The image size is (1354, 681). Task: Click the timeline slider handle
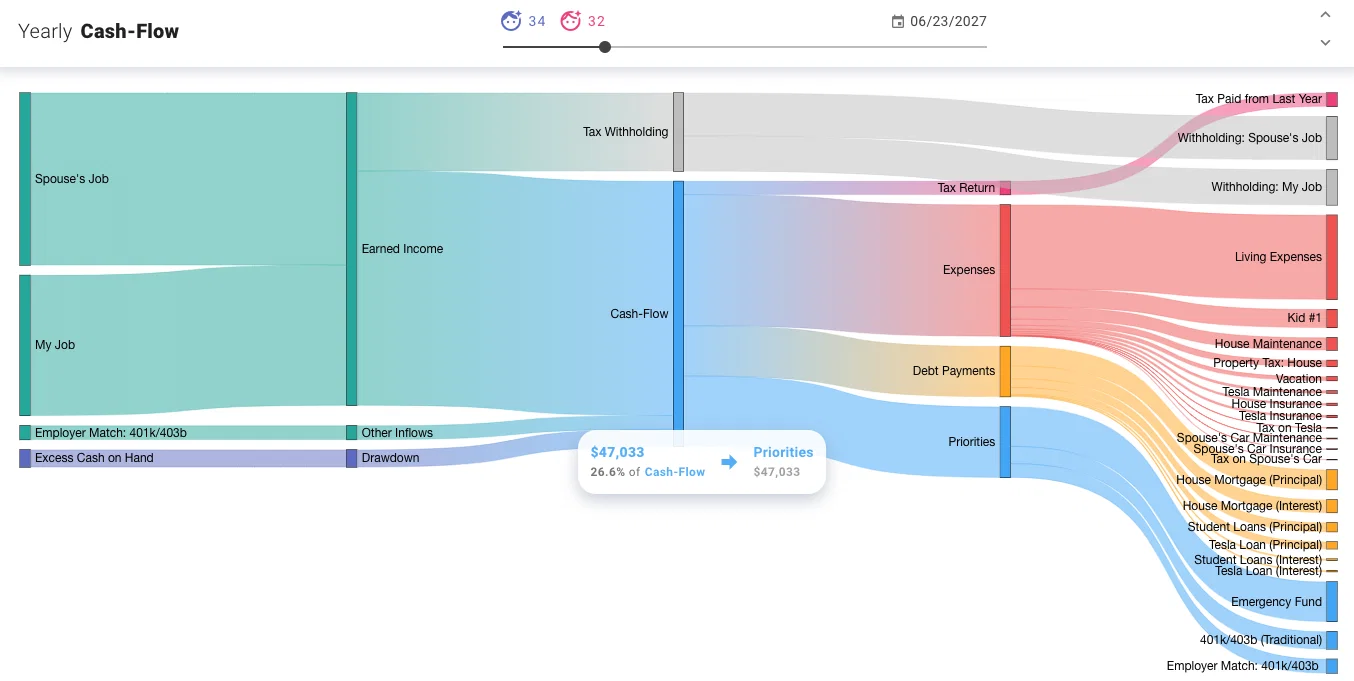pos(604,46)
